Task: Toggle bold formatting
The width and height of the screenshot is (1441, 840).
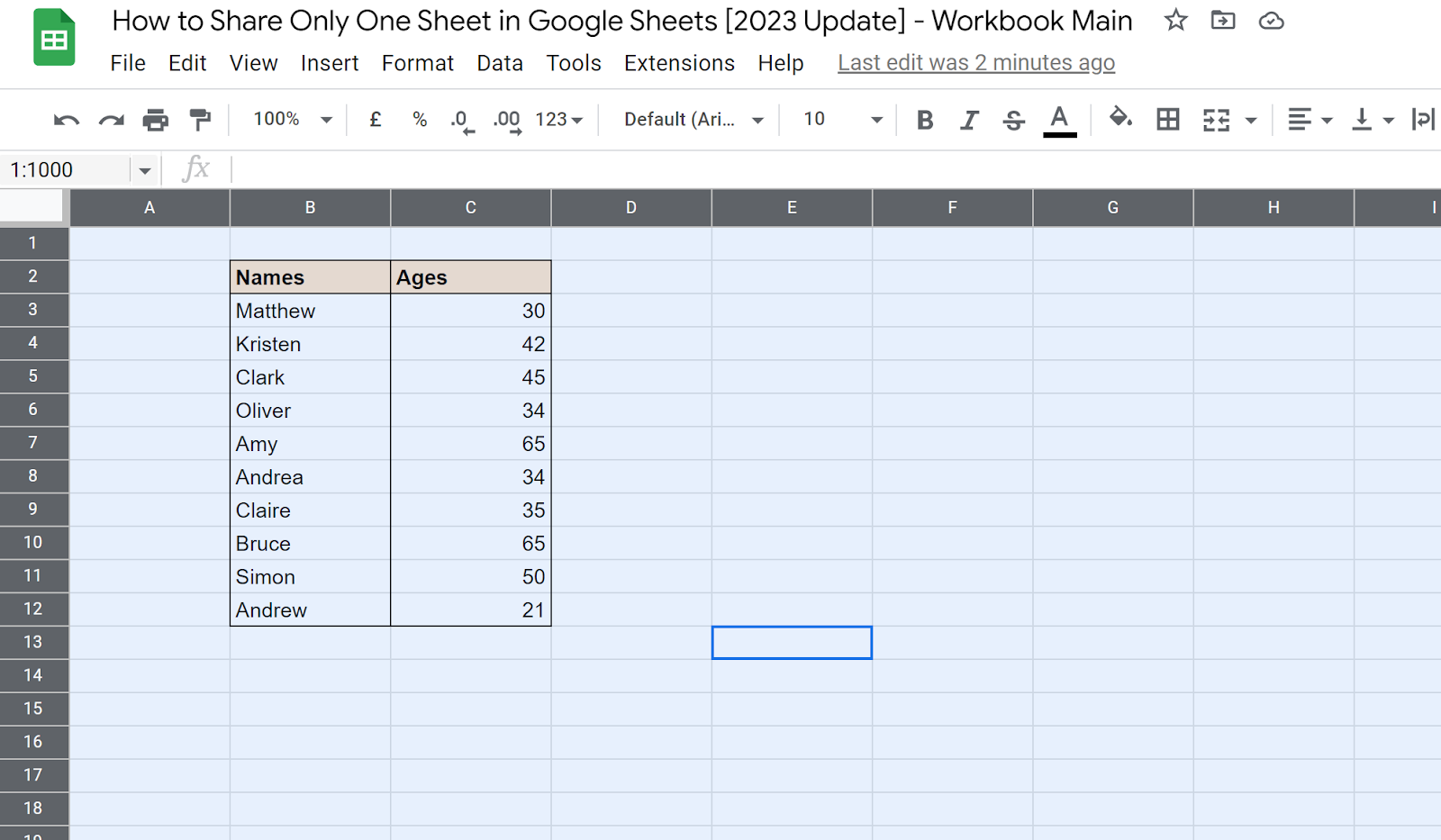Action: [x=924, y=119]
